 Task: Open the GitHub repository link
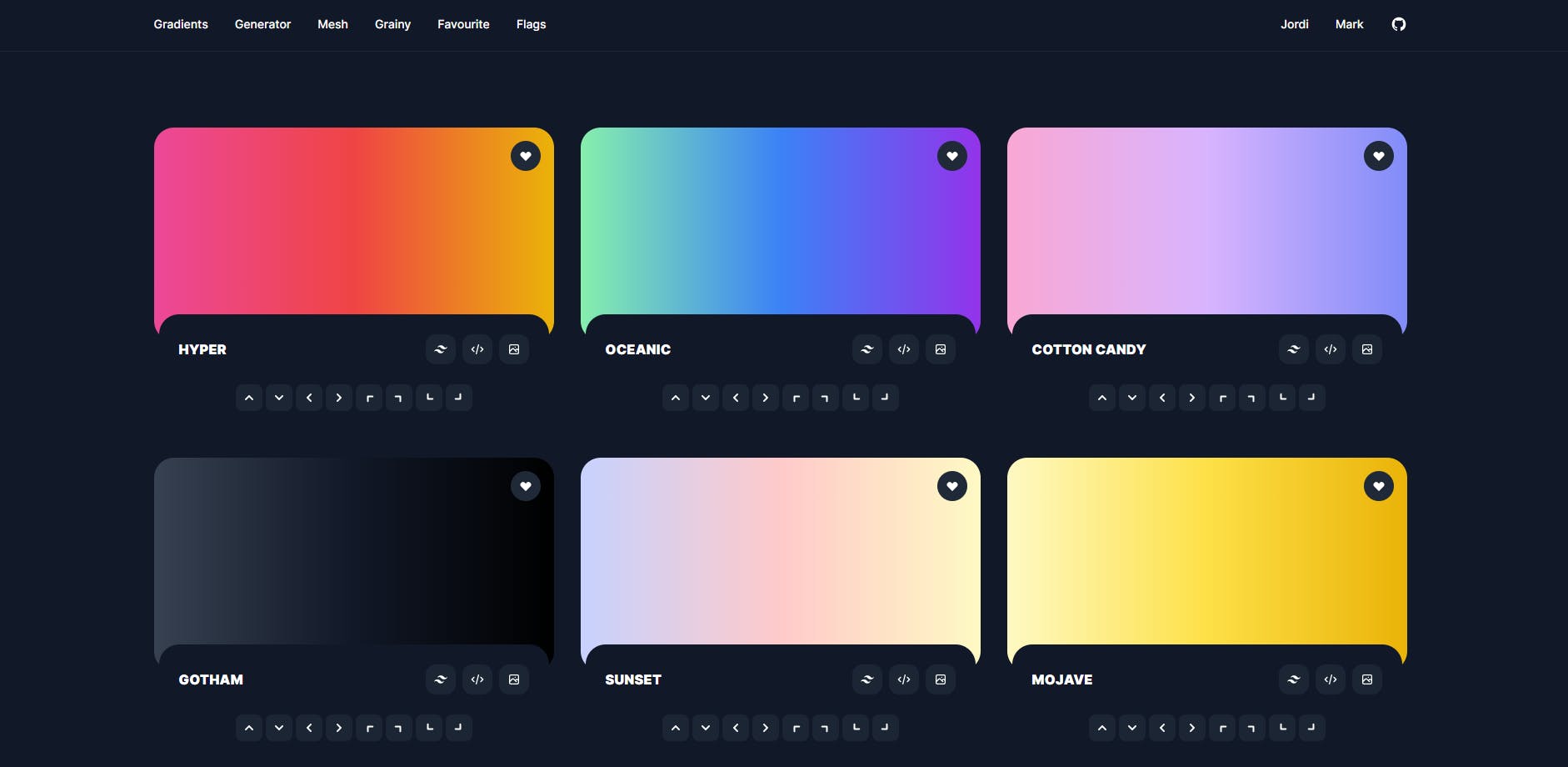pyautogui.click(x=1398, y=24)
